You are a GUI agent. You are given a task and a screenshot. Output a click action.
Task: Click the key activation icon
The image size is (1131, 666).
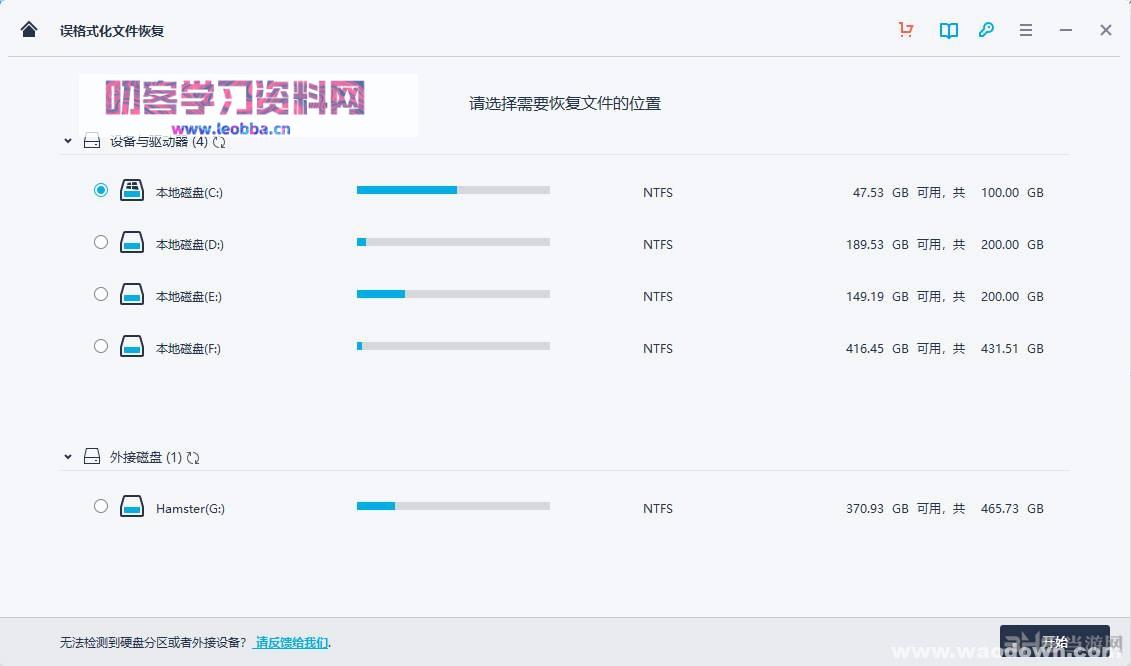986,30
